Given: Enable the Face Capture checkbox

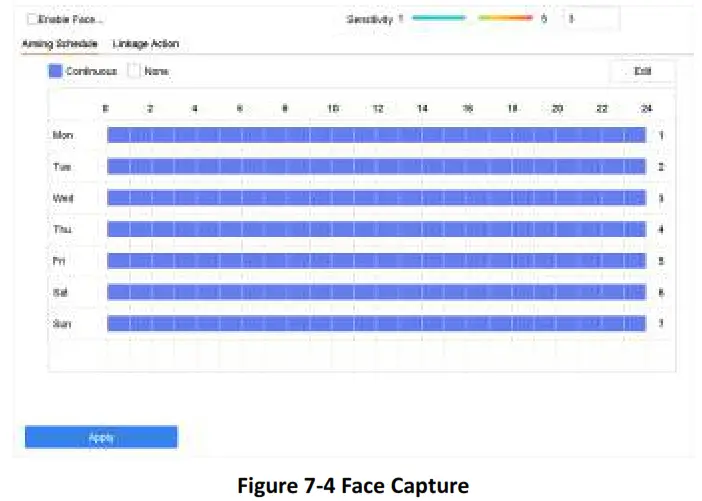Looking at the screenshot, I should click(x=32, y=19).
